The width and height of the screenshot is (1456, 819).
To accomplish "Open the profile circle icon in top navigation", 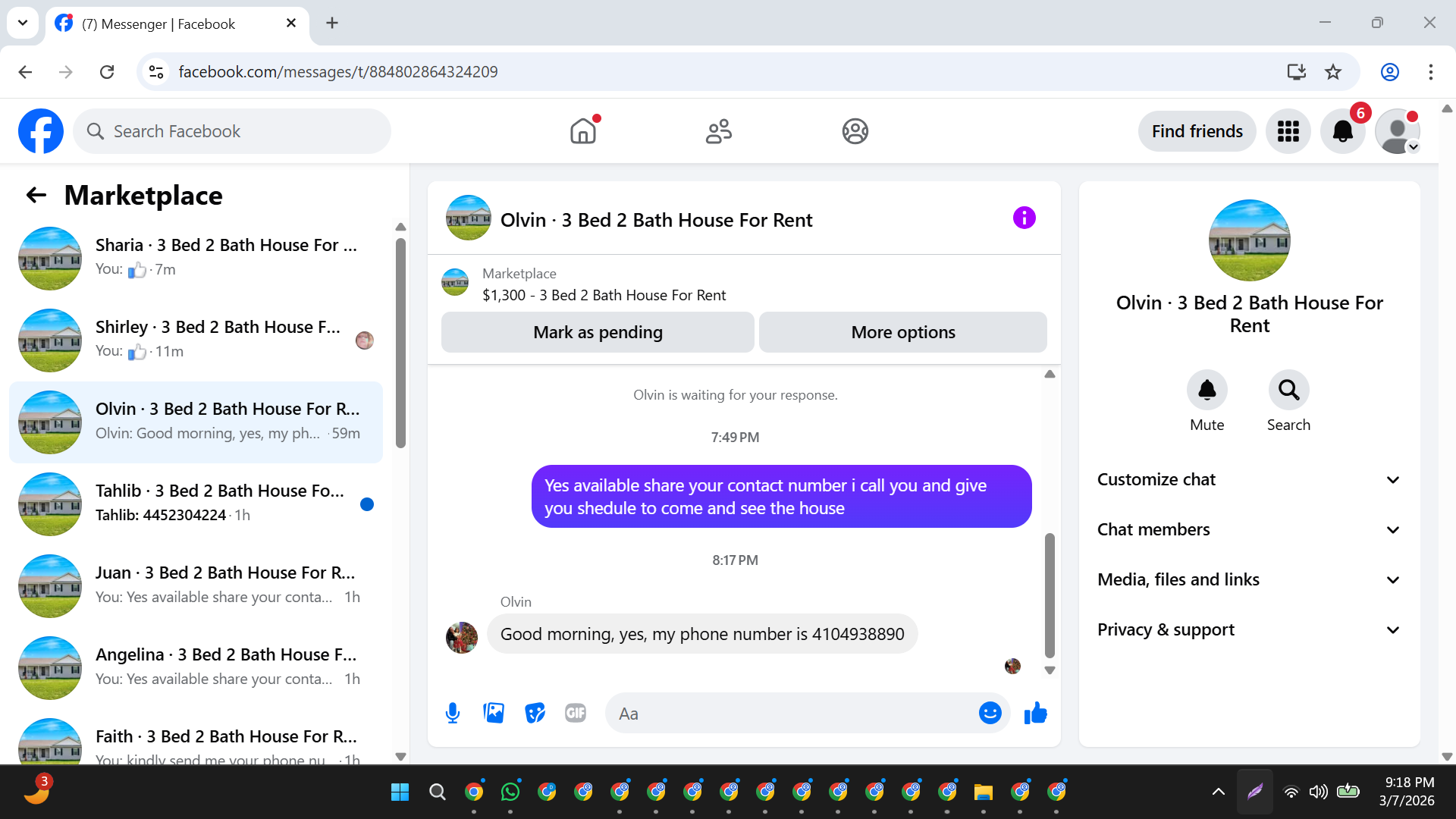I will click(855, 131).
